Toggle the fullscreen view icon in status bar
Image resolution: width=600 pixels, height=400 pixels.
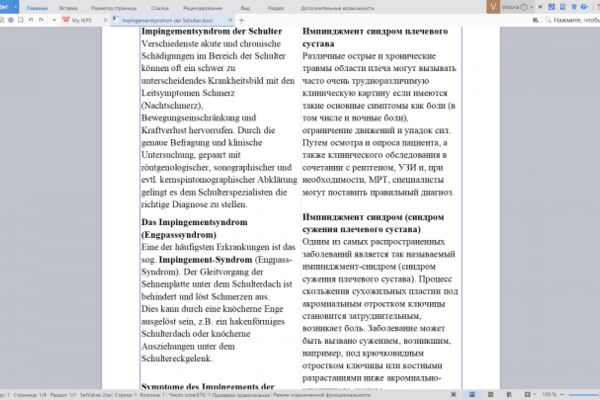(453, 395)
